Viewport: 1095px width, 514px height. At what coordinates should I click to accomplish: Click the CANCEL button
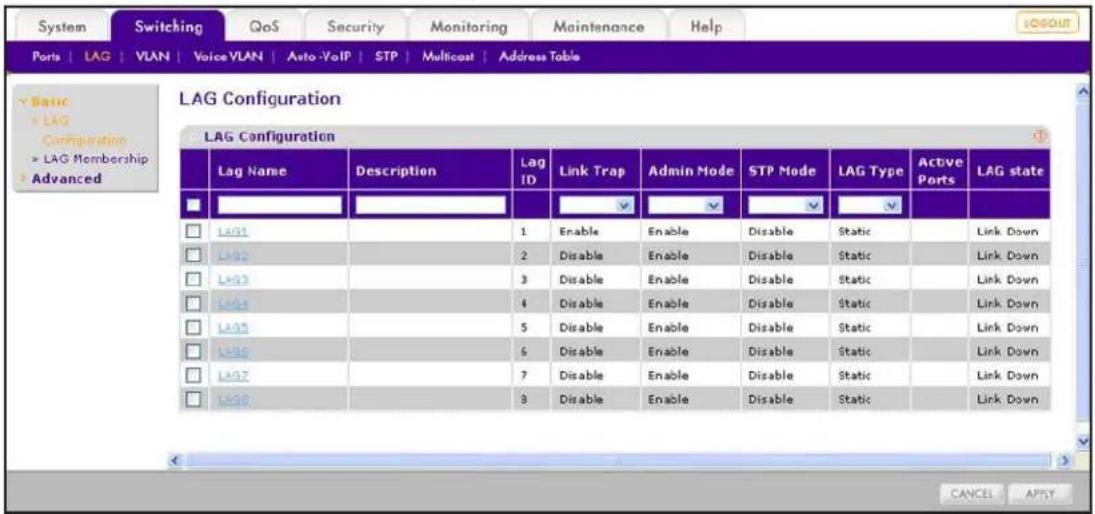(x=971, y=494)
